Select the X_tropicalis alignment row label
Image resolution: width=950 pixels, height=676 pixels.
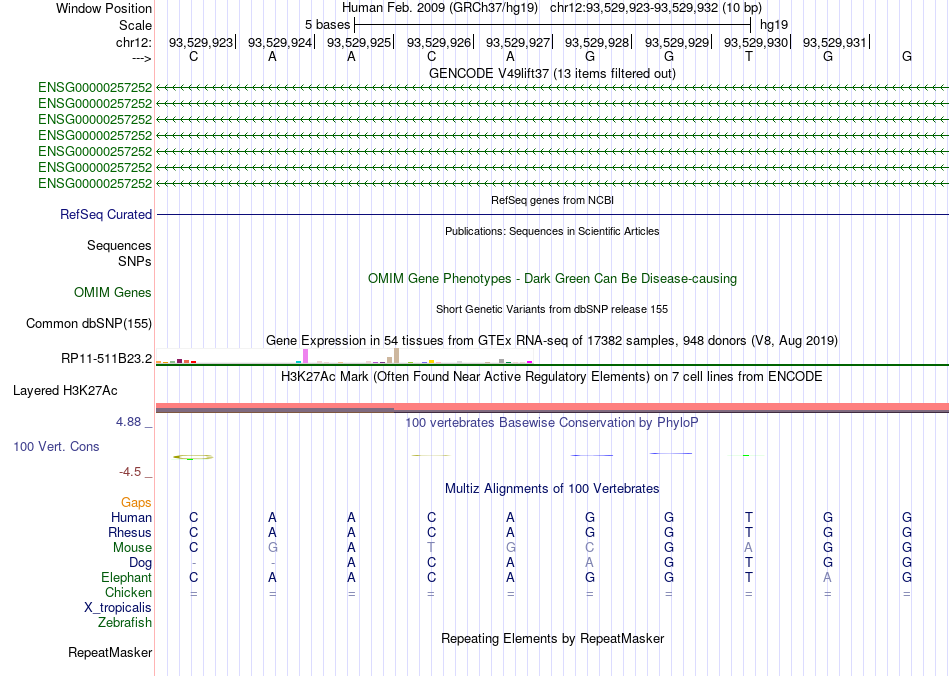118,608
